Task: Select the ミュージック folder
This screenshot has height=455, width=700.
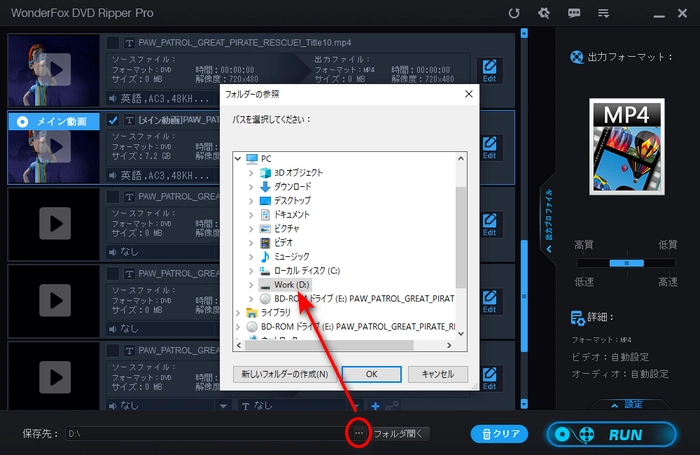Action: coord(292,256)
